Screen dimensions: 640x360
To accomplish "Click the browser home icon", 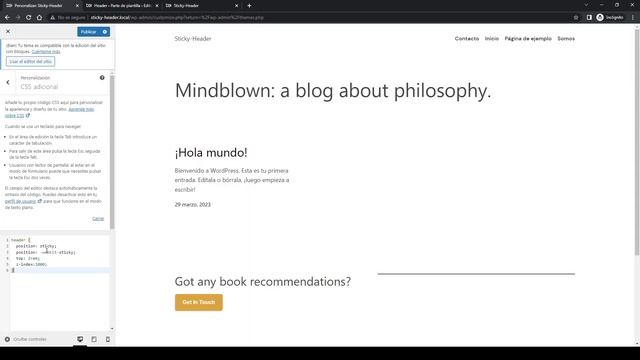I will pyautogui.click(x=39, y=18).
